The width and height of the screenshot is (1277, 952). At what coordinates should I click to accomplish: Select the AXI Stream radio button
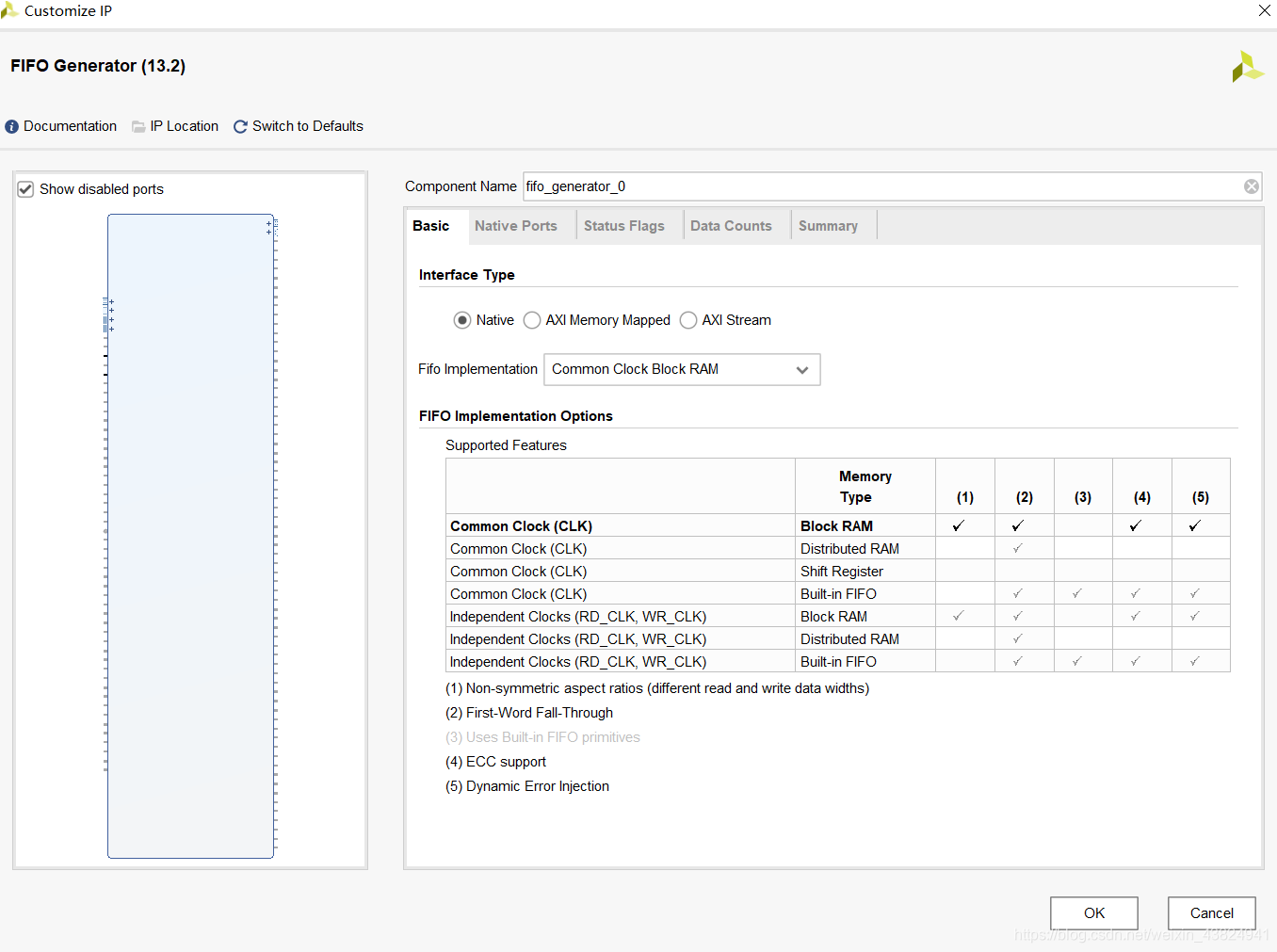tap(688, 320)
